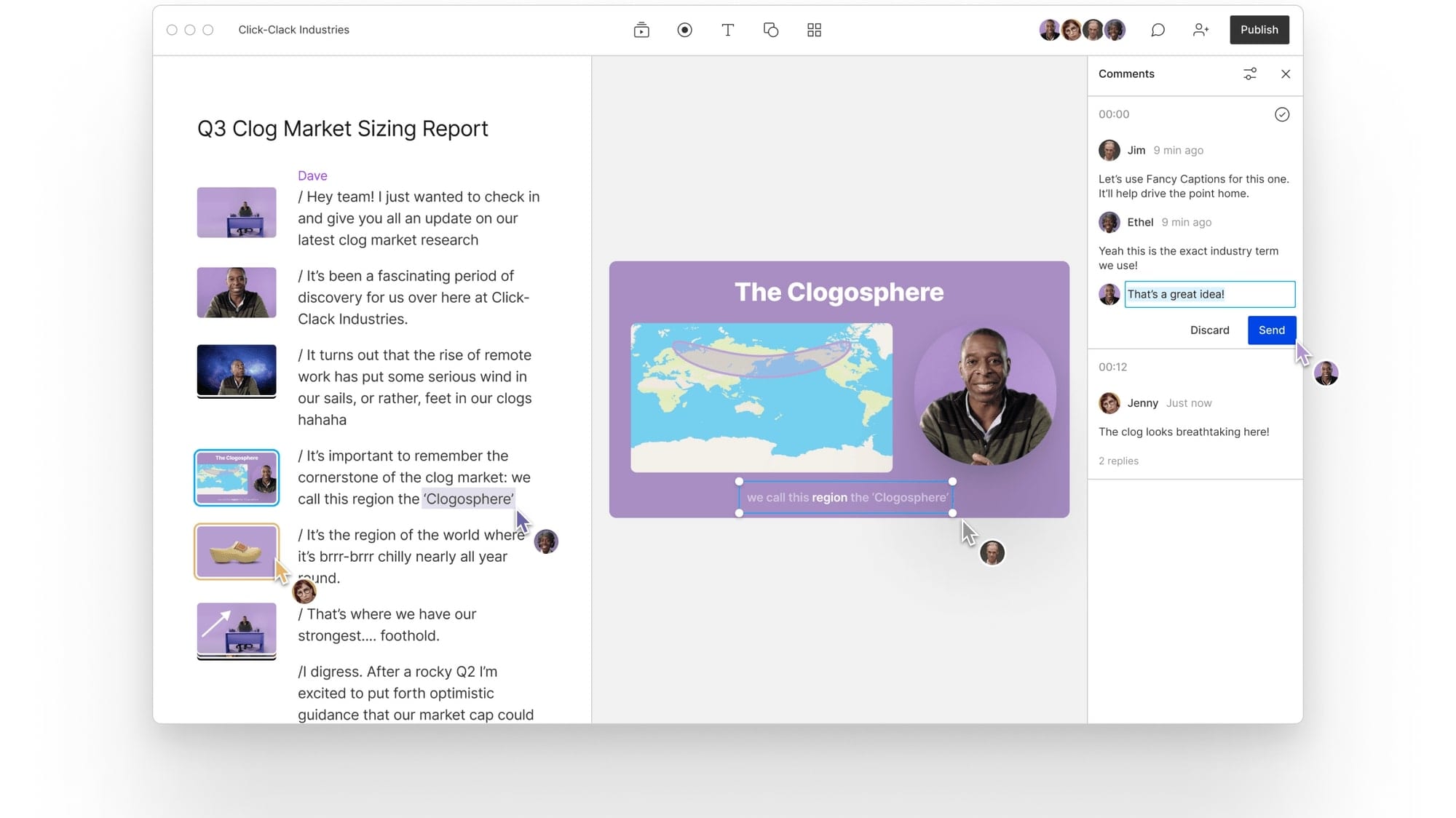Click the script line 'Hey team! I just wanted'
Image resolution: width=1456 pixels, height=818 pixels.
[x=419, y=218]
